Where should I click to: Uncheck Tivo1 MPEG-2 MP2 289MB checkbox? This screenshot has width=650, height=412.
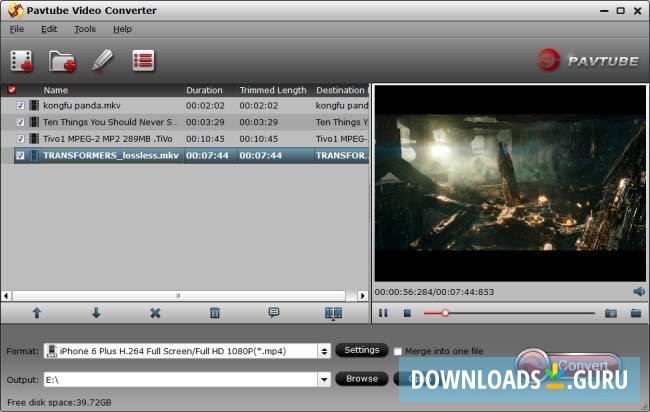pyautogui.click(x=20, y=139)
